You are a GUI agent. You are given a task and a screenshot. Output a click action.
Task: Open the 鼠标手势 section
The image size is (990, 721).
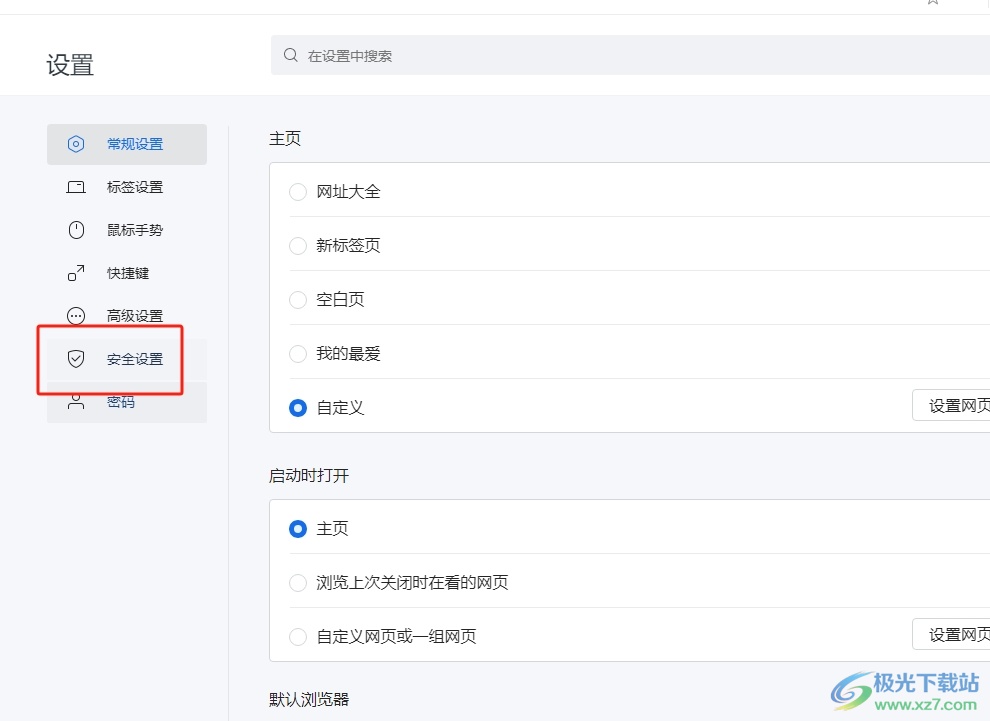127,230
